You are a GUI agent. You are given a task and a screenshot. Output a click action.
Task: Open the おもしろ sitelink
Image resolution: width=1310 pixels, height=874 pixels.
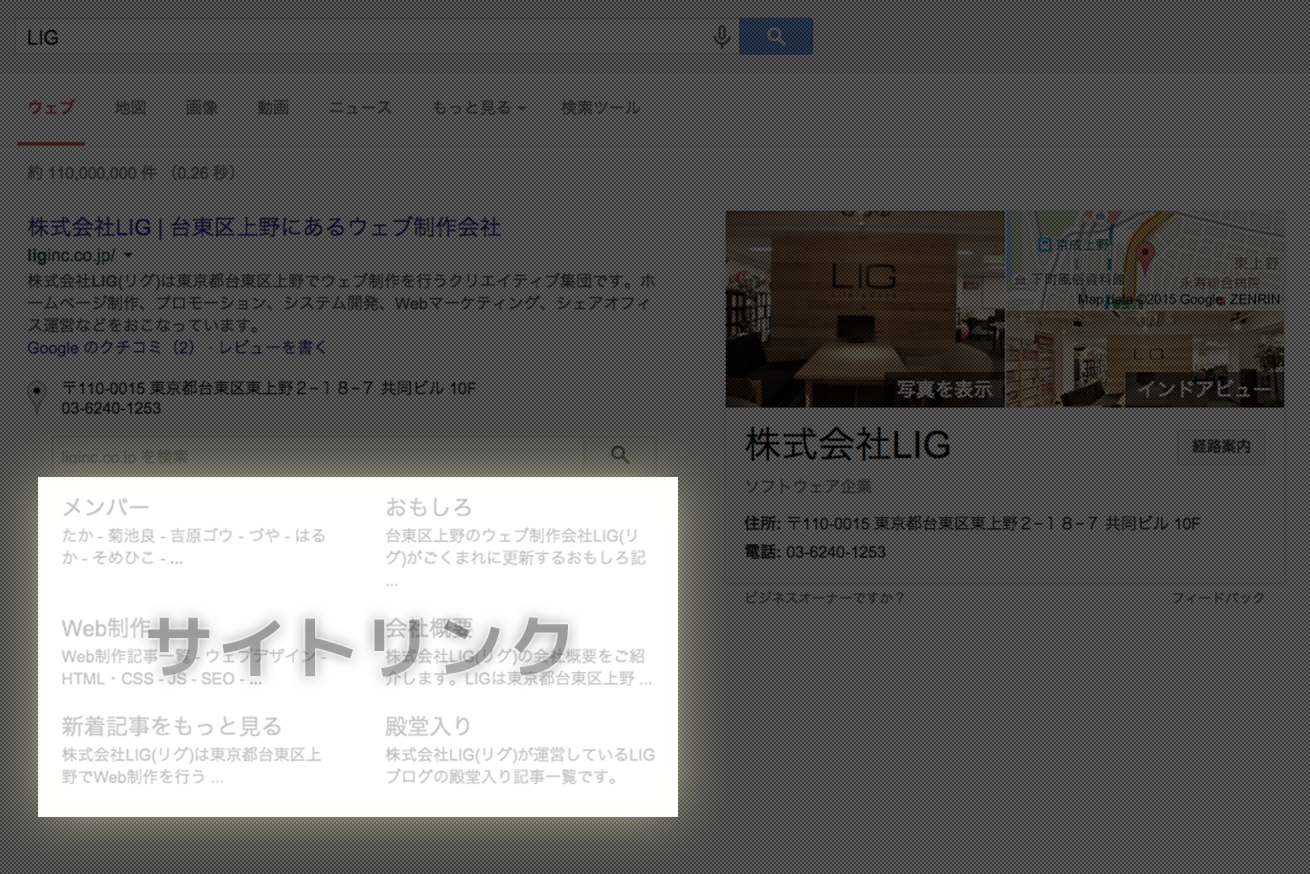[x=428, y=507]
